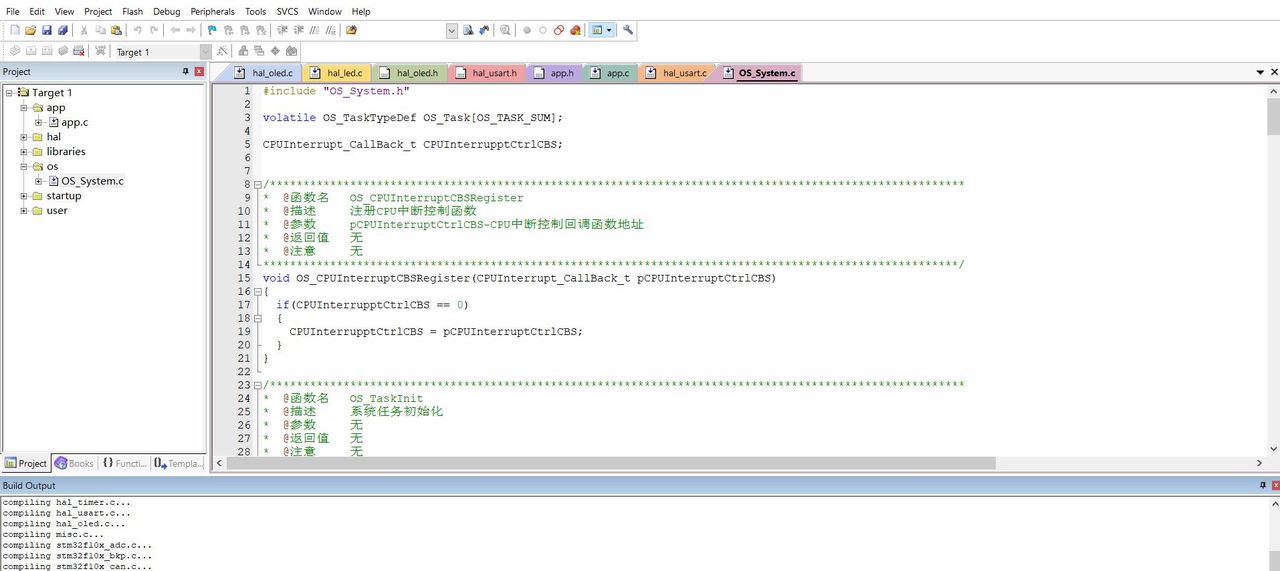Pin the Project panel
The height and width of the screenshot is (571, 1280).
(185, 72)
